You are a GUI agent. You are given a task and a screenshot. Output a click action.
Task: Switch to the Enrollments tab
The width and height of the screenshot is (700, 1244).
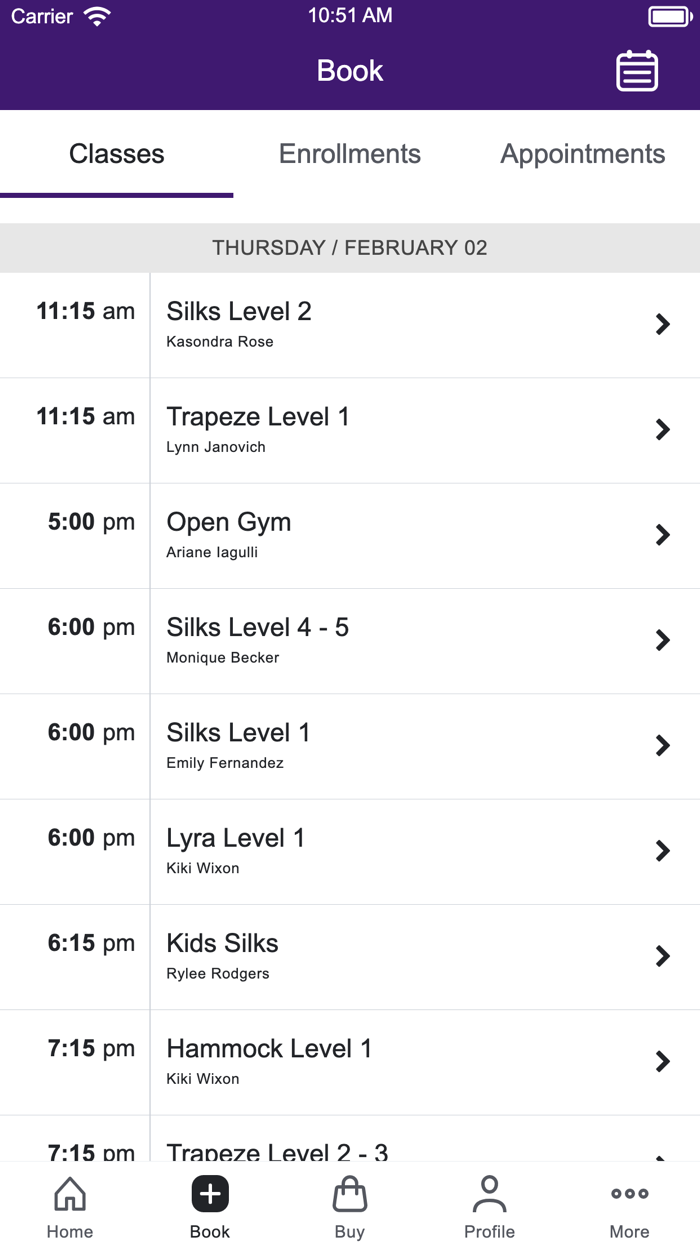point(350,154)
